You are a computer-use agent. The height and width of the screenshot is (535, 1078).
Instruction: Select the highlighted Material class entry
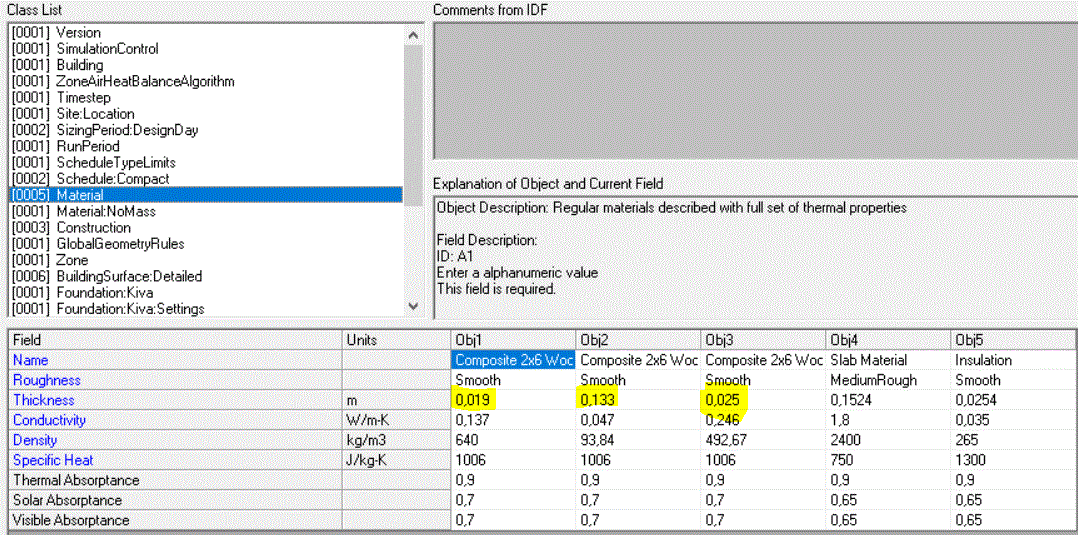click(206, 195)
